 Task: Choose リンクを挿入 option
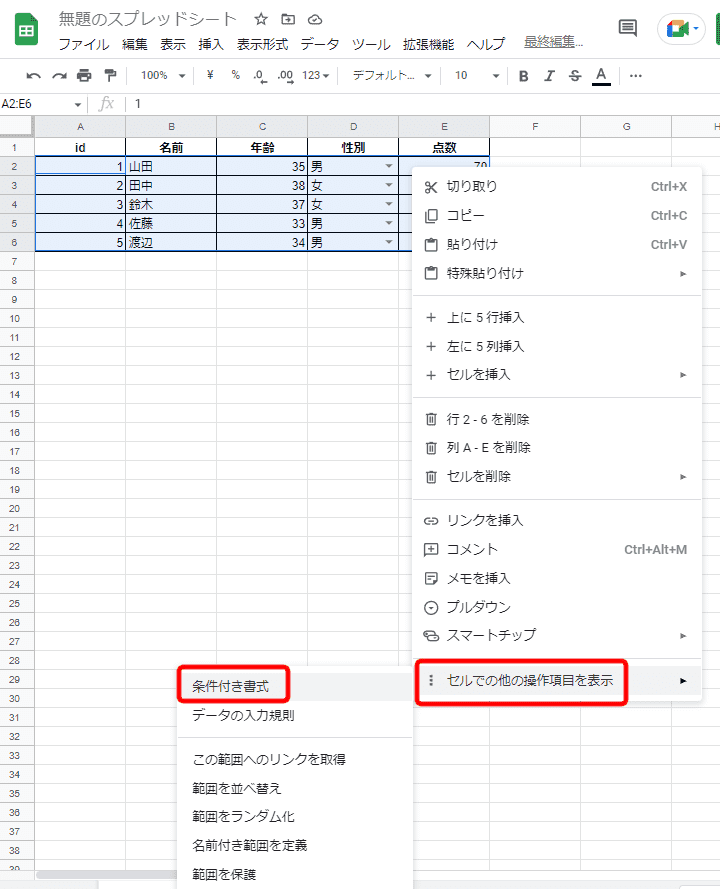(556, 520)
